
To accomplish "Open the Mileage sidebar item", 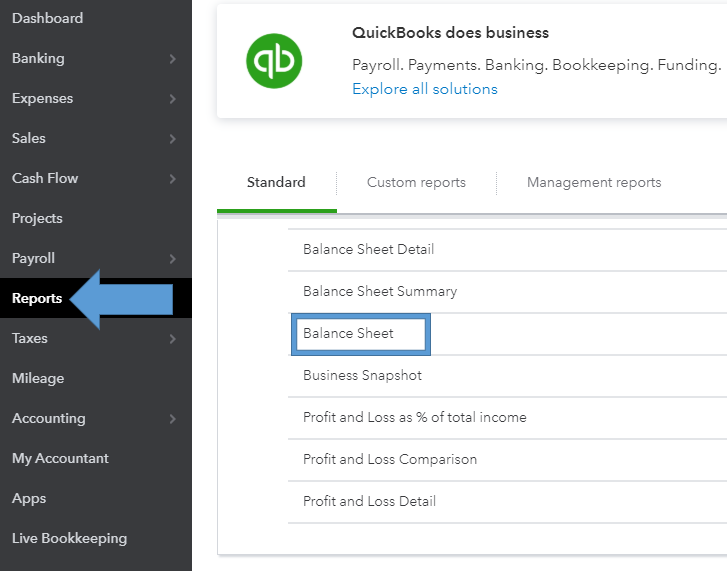I will tap(38, 378).
